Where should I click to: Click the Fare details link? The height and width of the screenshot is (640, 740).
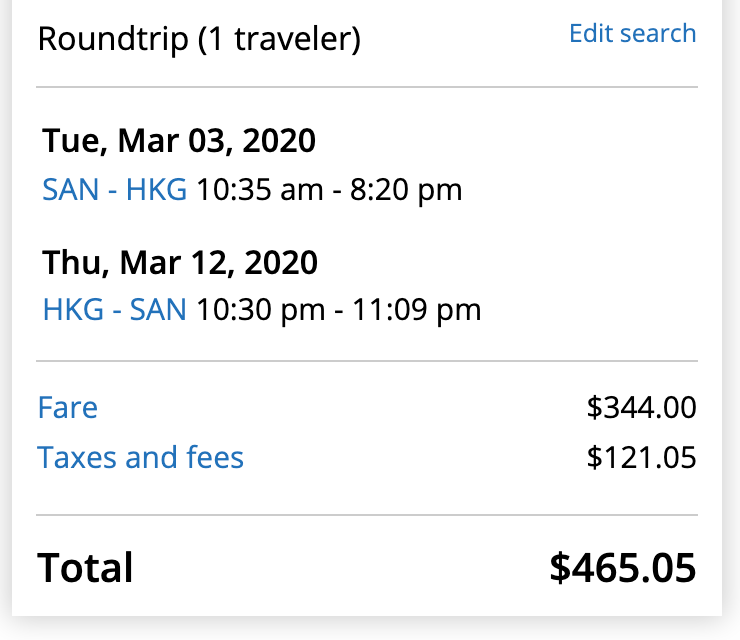coord(68,407)
